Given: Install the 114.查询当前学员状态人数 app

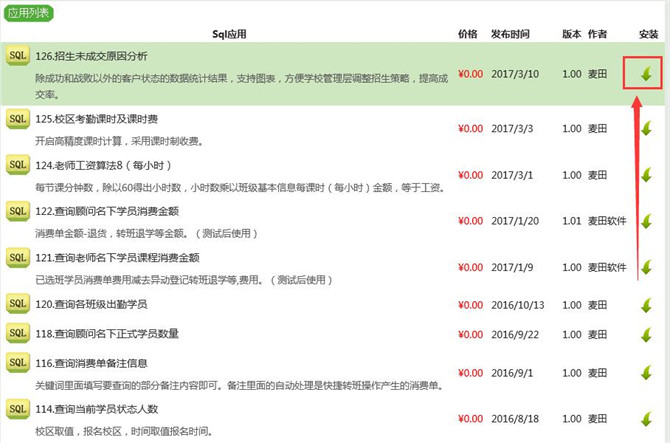Looking at the screenshot, I should pyautogui.click(x=646, y=419).
